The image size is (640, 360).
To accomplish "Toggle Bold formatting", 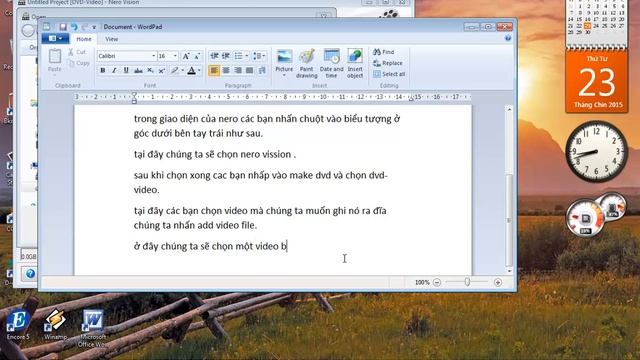I will (103, 71).
